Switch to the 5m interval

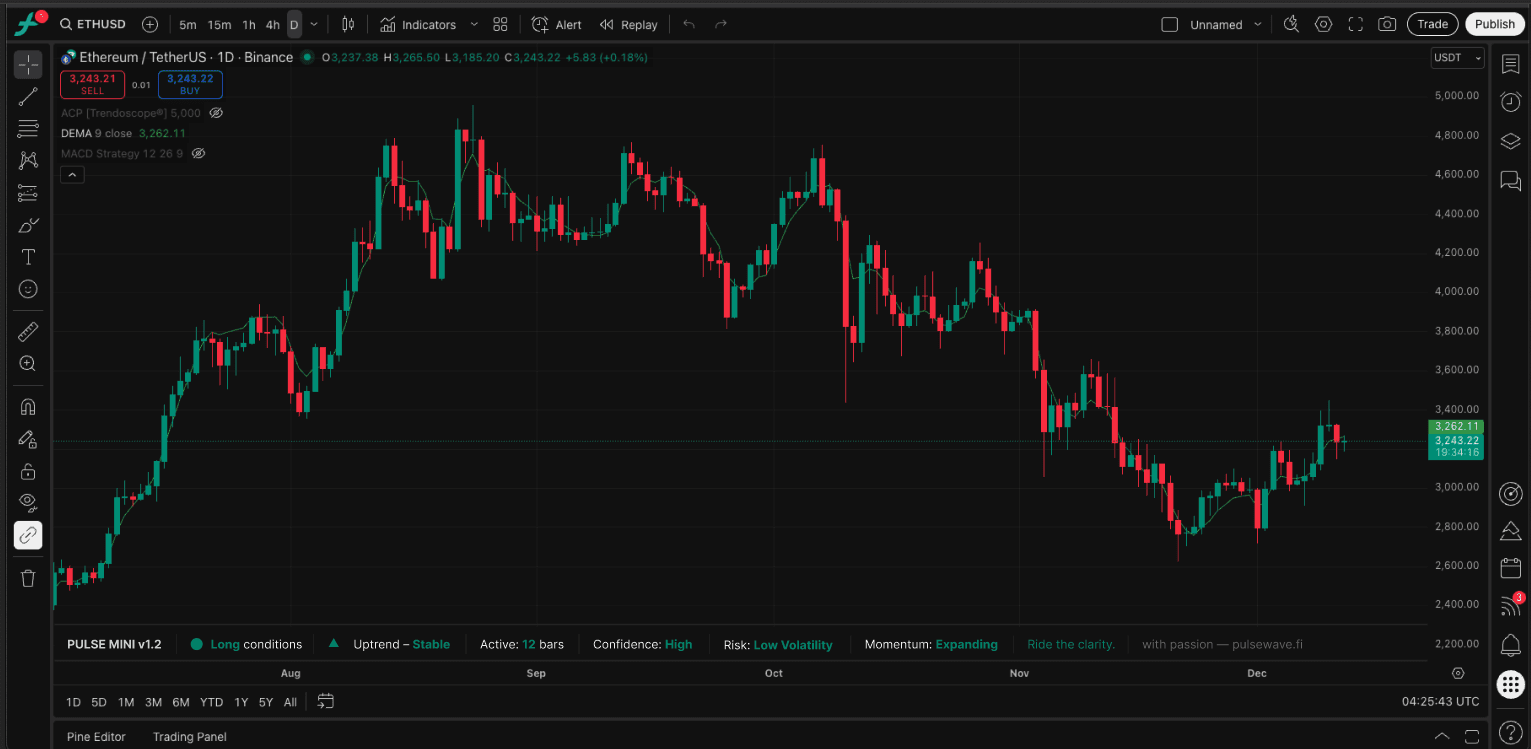pyautogui.click(x=188, y=25)
